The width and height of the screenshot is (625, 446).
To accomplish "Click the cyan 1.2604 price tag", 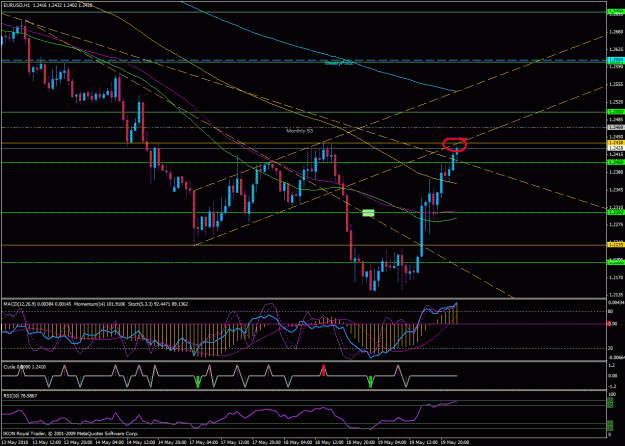I will [x=616, y=60].
